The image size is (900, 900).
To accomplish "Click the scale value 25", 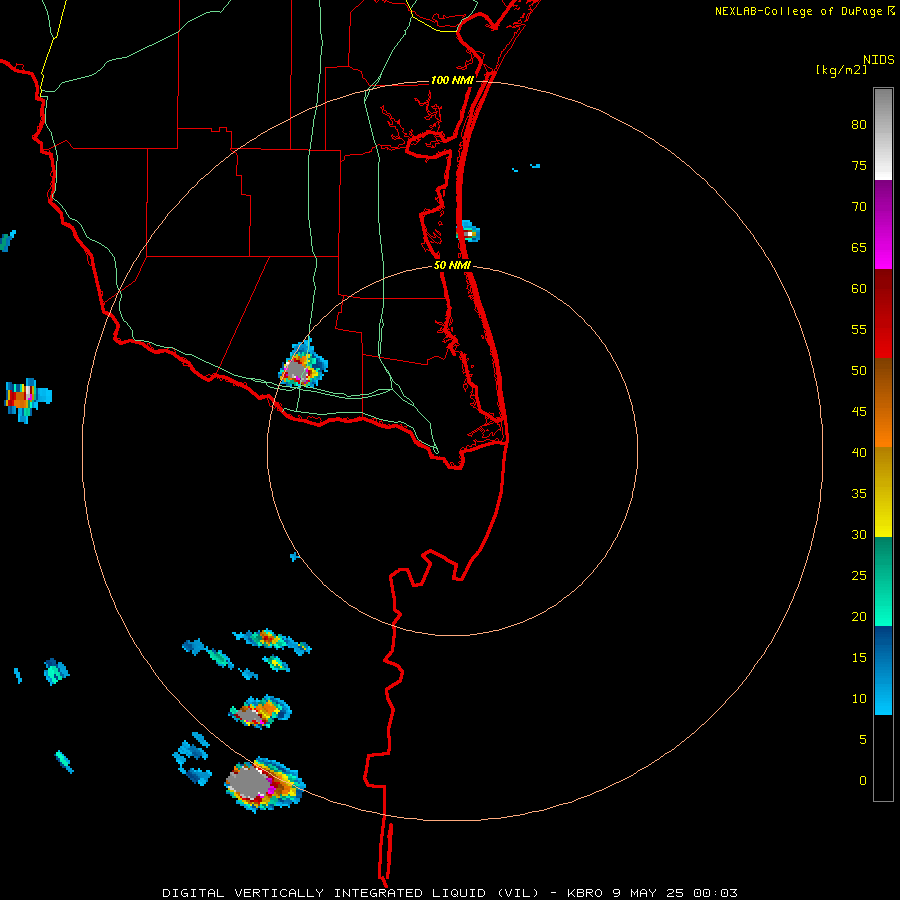I will [859, 576].
